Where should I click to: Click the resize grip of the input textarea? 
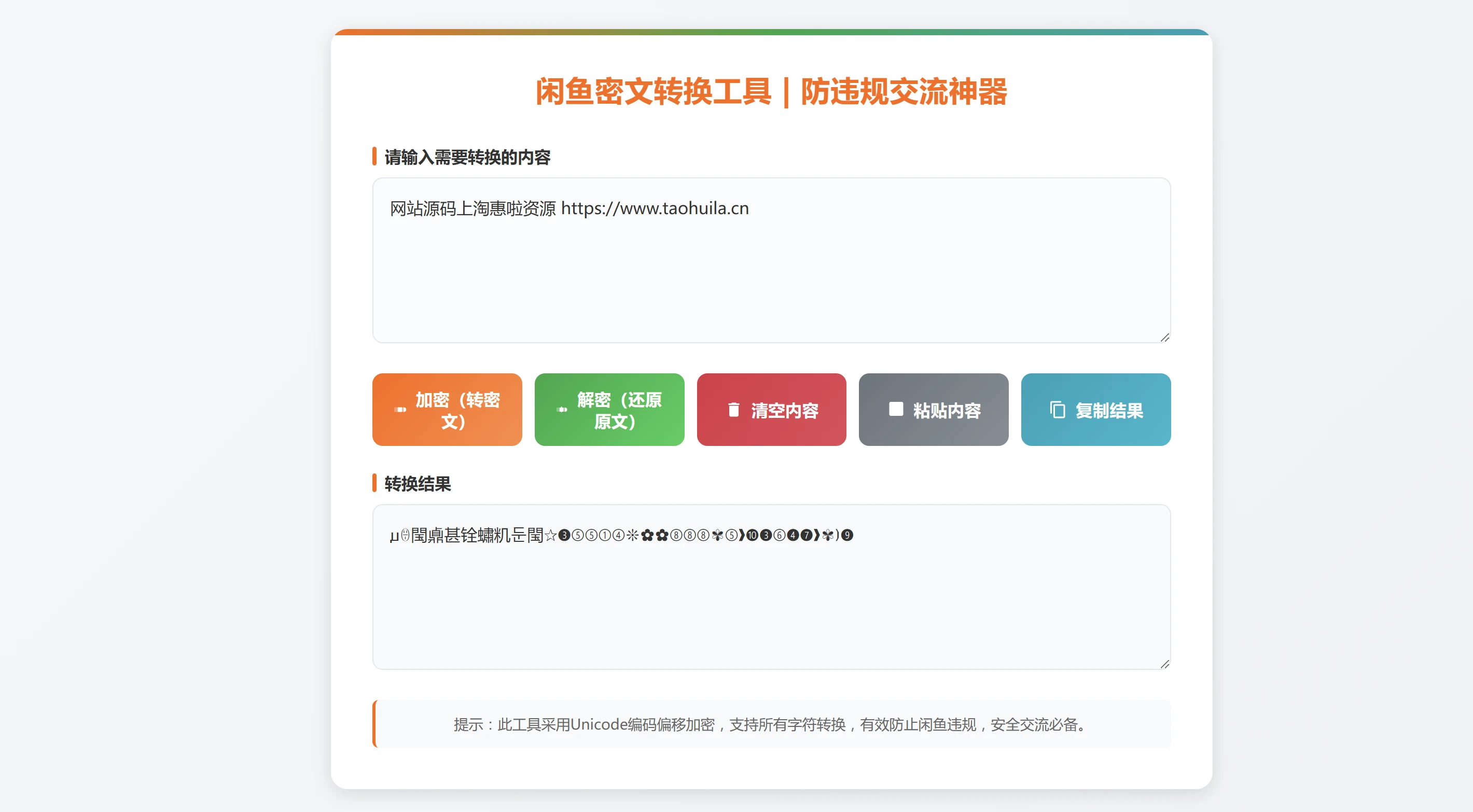(x=1165, y=338)
